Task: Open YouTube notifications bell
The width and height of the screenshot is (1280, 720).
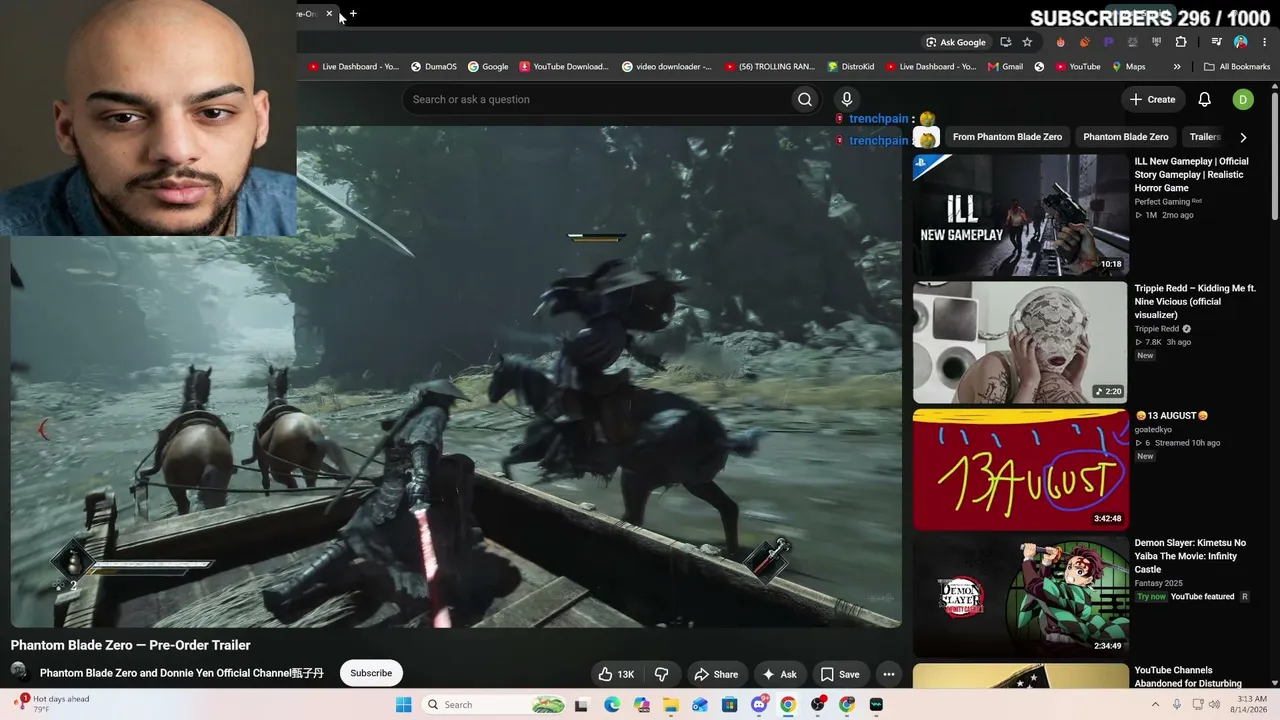Action: click(1204, 99)
